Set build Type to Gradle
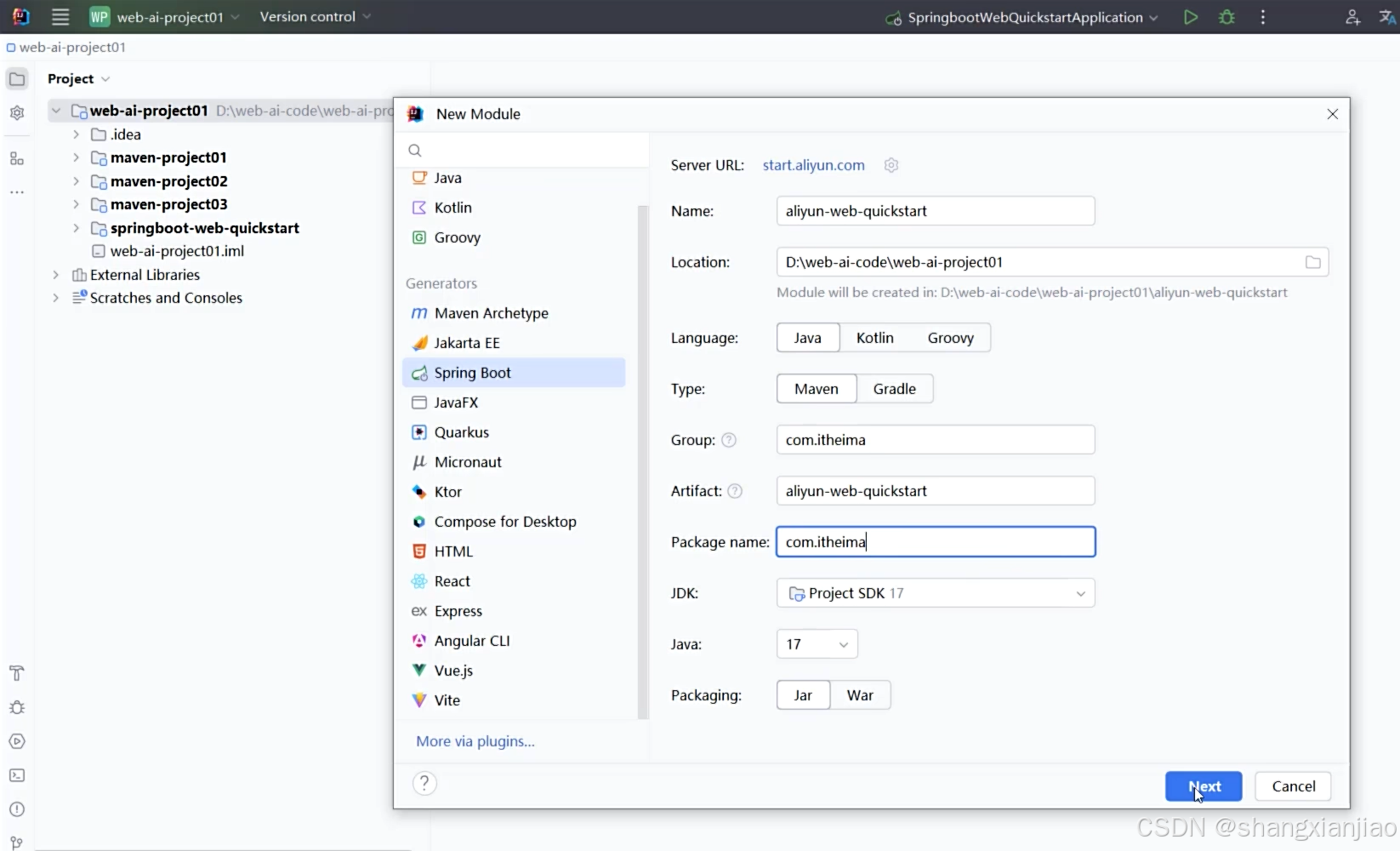Viewport: 1400px width, 851px height. coord(895,389)
